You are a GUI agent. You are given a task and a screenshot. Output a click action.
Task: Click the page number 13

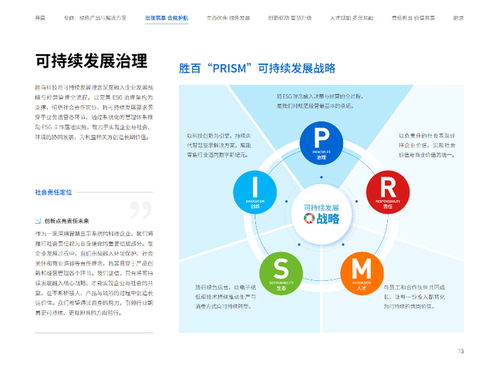pos(461,351)
